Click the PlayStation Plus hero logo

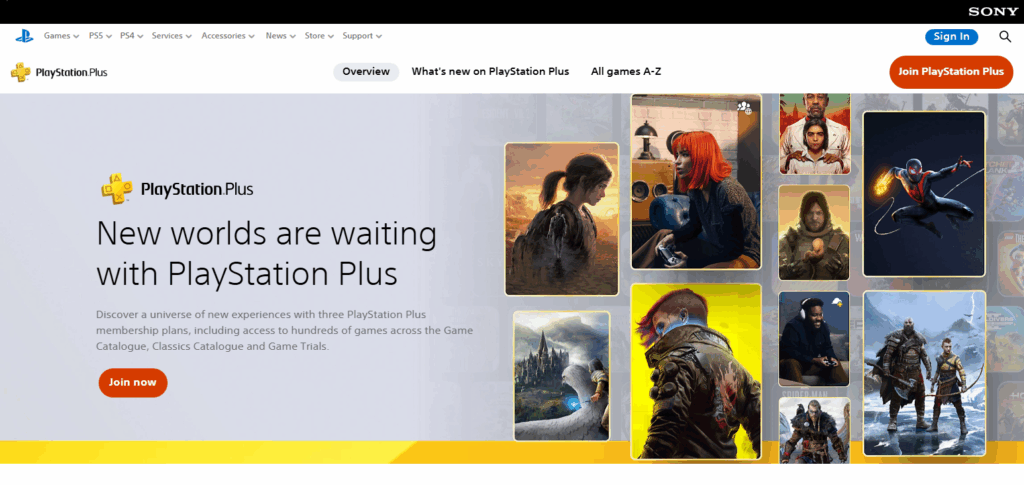[x=177, y=189]
